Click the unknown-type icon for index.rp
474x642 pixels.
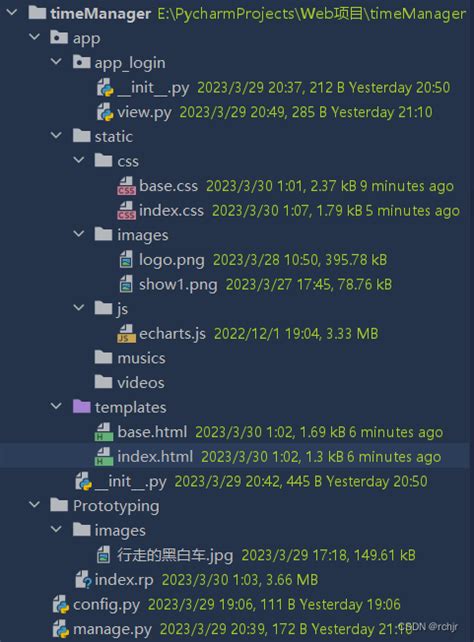83,580
